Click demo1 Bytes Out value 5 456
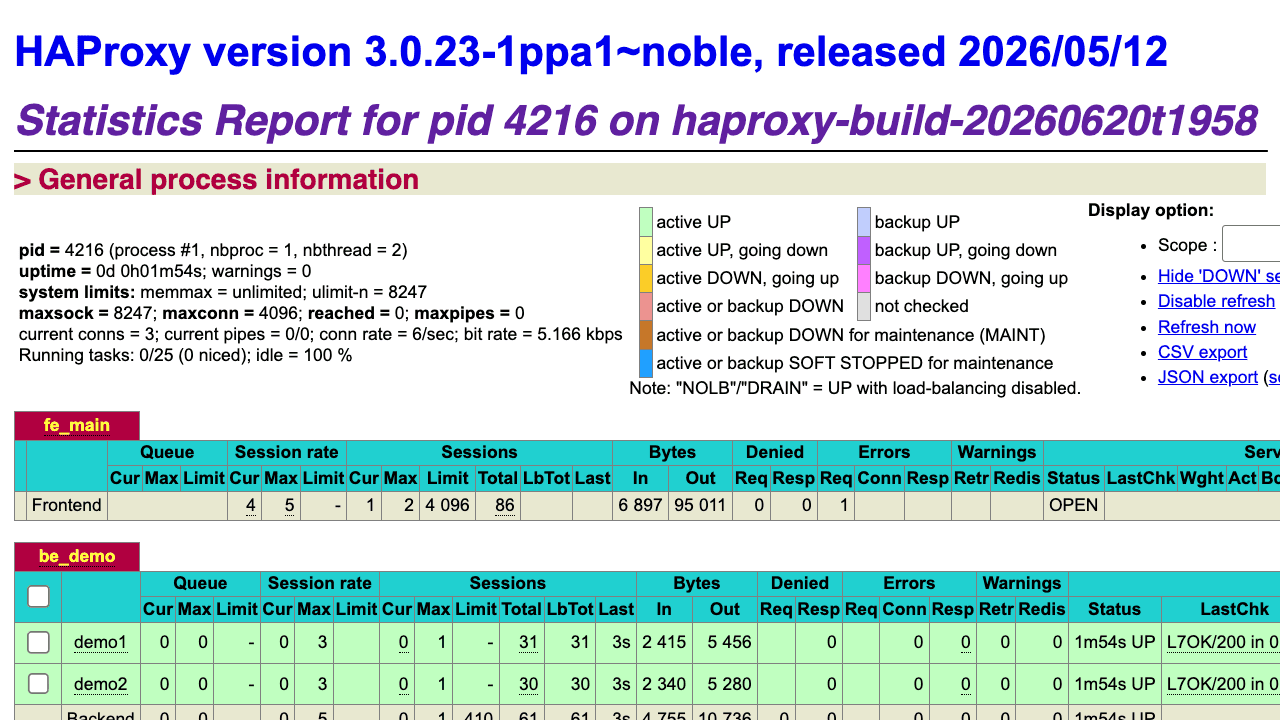The width and height of the screenshot is (1280, 720). click(727, 643)
